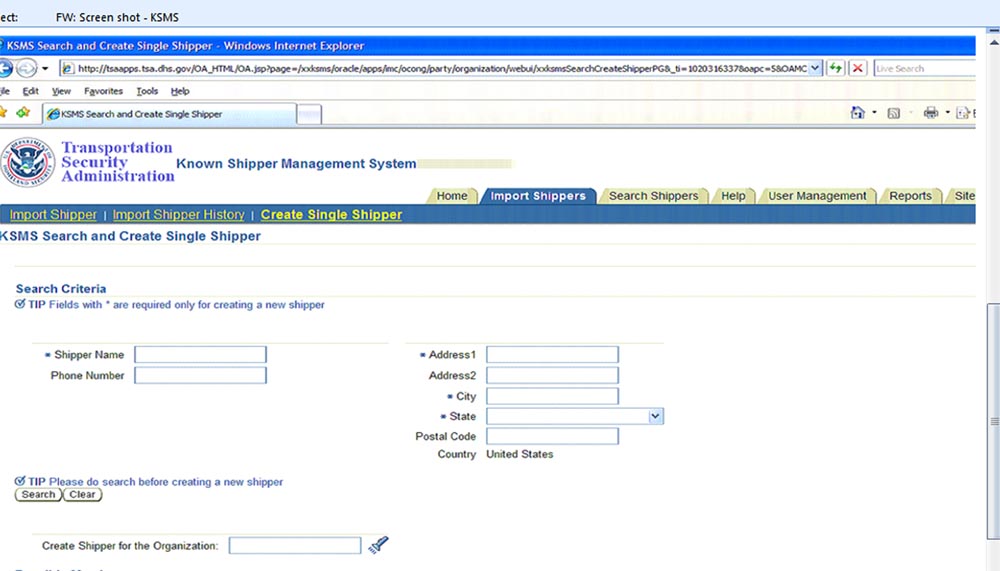
Task: Open the Edit menu
Action: pos(31,91)
